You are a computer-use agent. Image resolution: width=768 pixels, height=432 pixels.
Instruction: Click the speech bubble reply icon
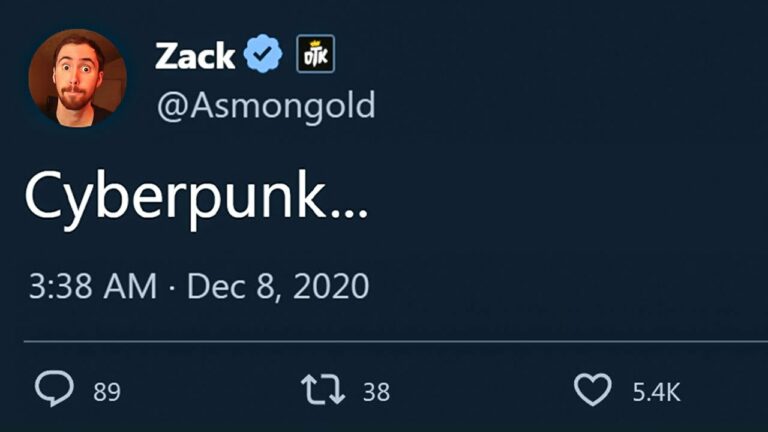click(x=53, y=390)
